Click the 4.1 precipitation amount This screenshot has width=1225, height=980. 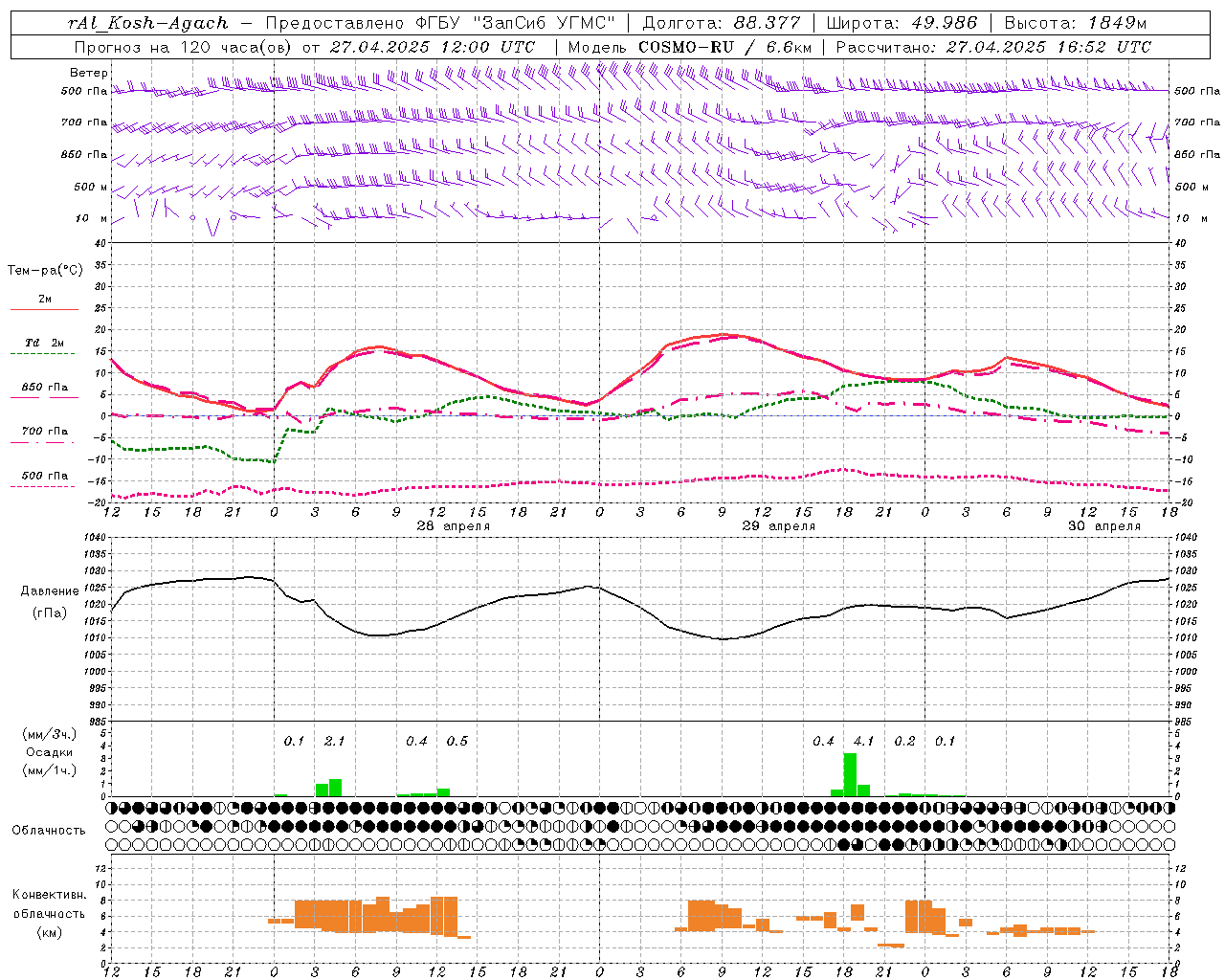pos(864,742)
